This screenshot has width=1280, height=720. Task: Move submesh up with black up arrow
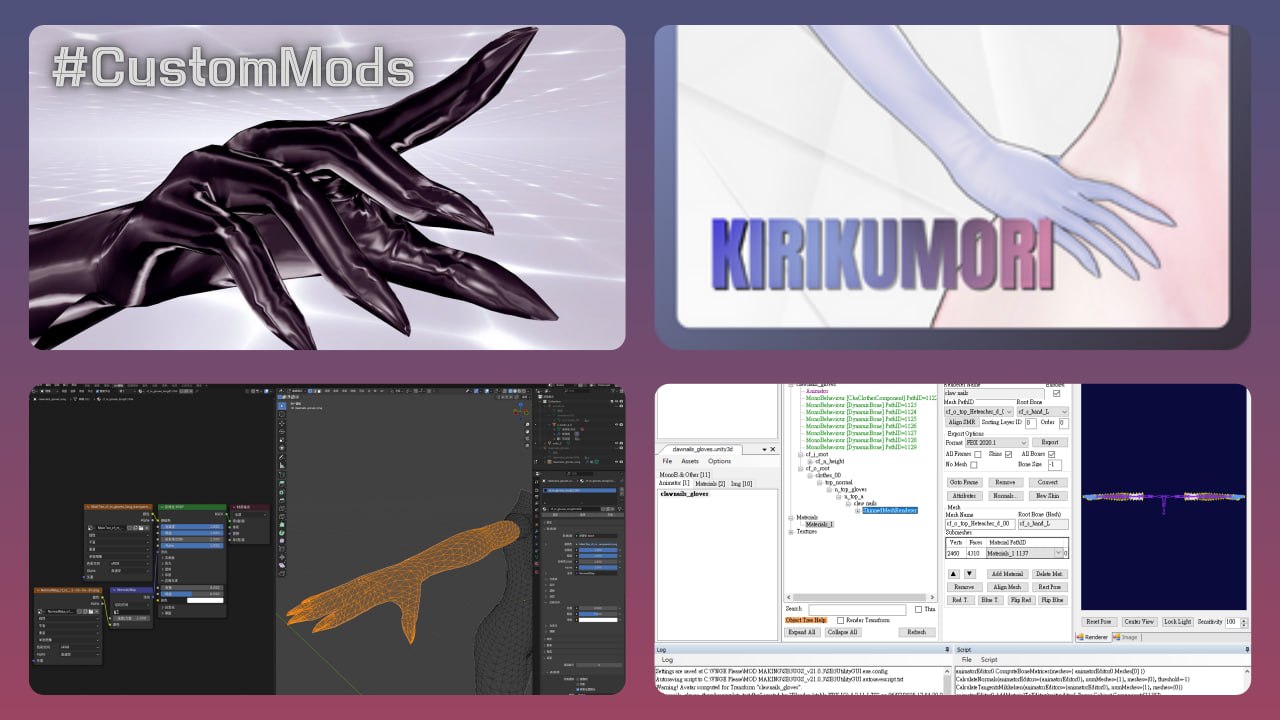click(x=954, y=574)
